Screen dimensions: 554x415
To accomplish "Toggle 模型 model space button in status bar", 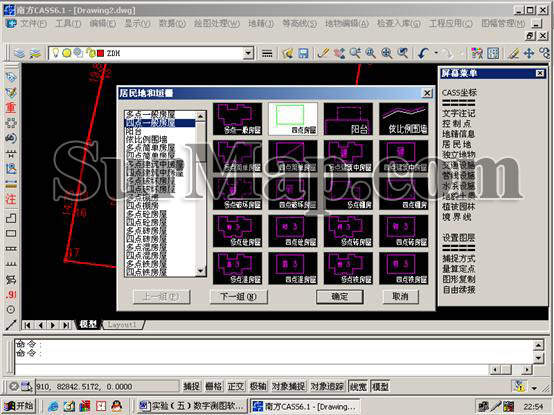I will (x=381, y=386).
